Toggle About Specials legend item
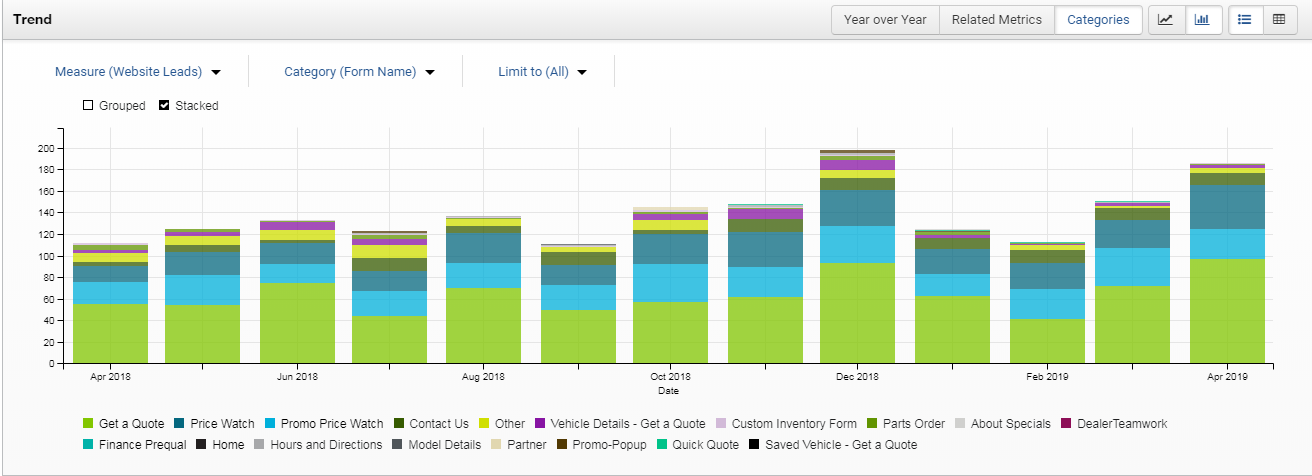The width and height of the screenshot is (1312, 476). (1003, 424)
